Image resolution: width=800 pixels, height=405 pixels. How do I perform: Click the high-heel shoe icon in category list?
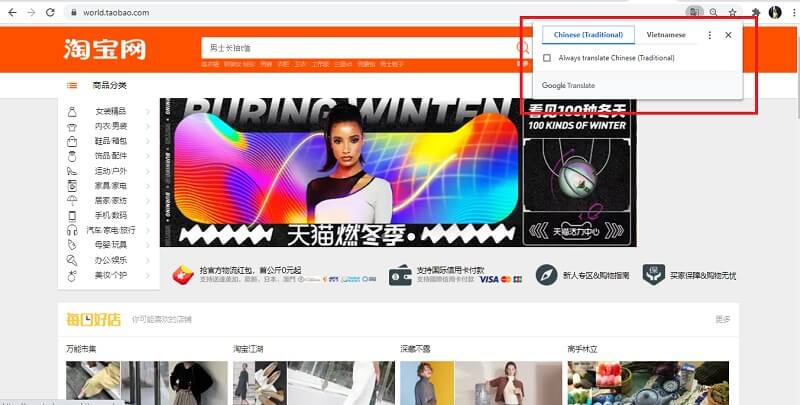tap(72, 171)
